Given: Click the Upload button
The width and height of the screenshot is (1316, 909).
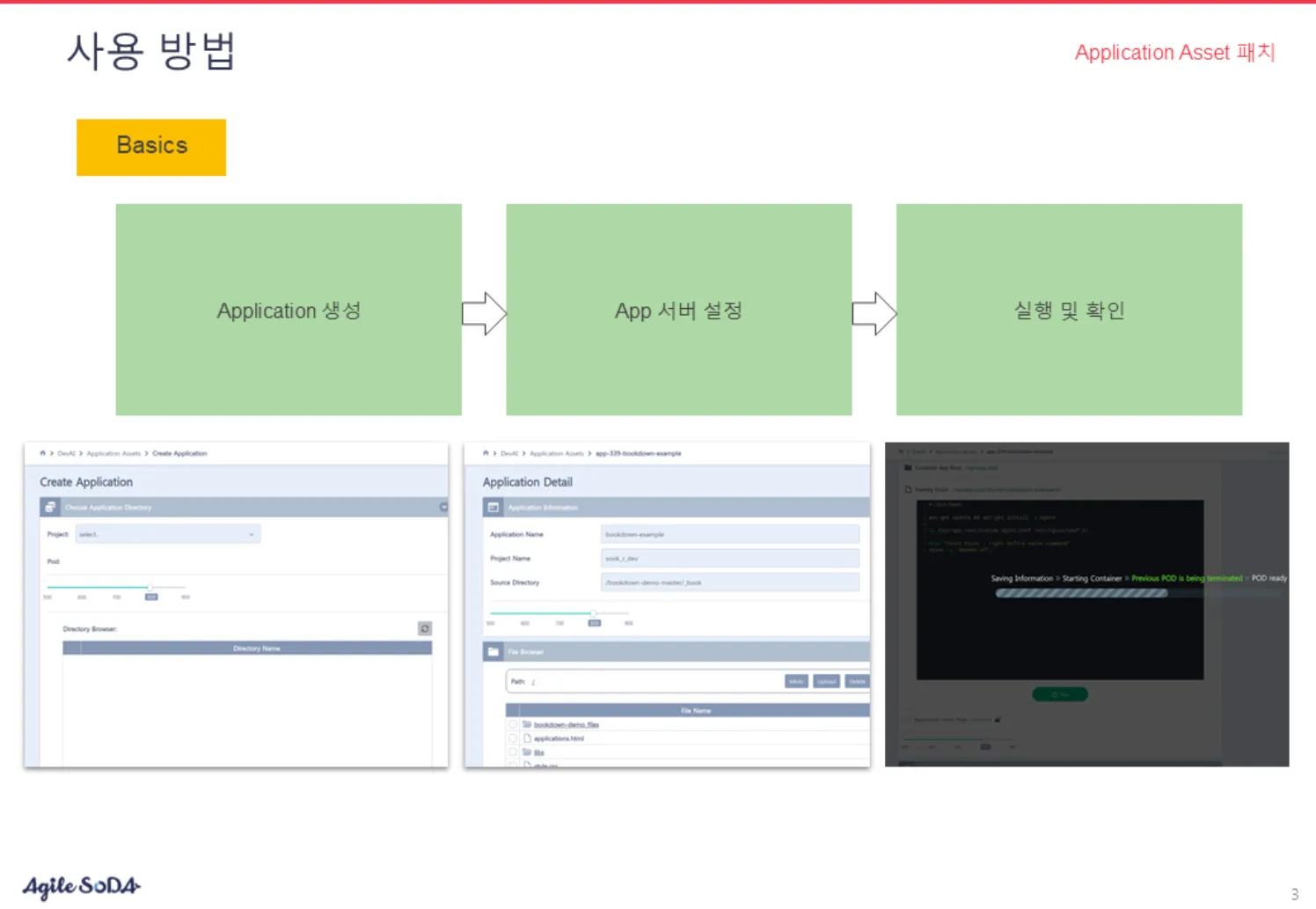Looking at the screenshot, I should pyautogui.click(x=826, y=681).
